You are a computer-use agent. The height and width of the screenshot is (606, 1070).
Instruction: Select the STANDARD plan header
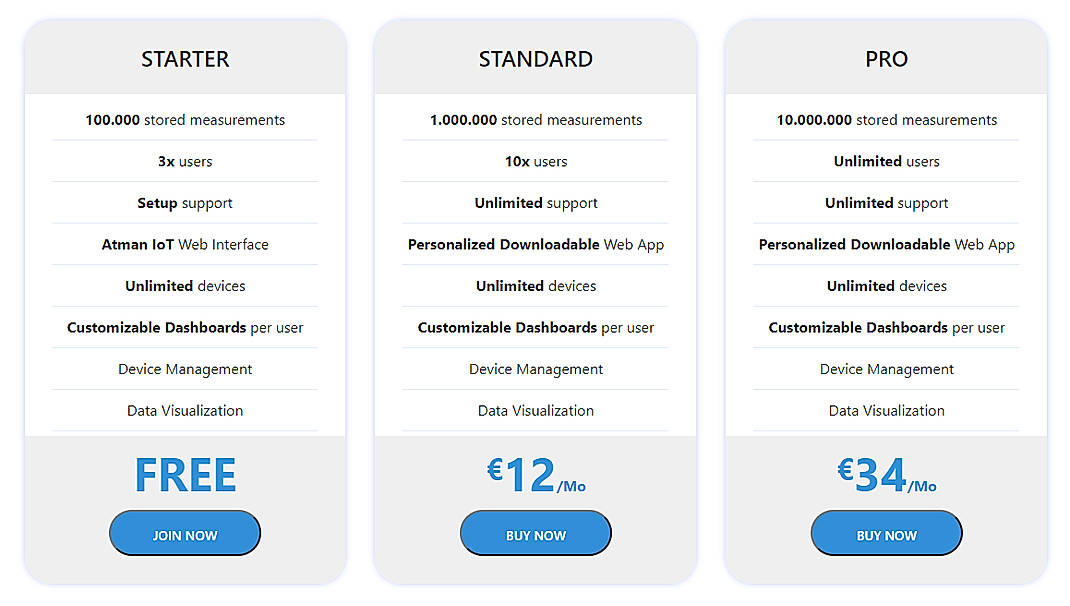[535, 59]
